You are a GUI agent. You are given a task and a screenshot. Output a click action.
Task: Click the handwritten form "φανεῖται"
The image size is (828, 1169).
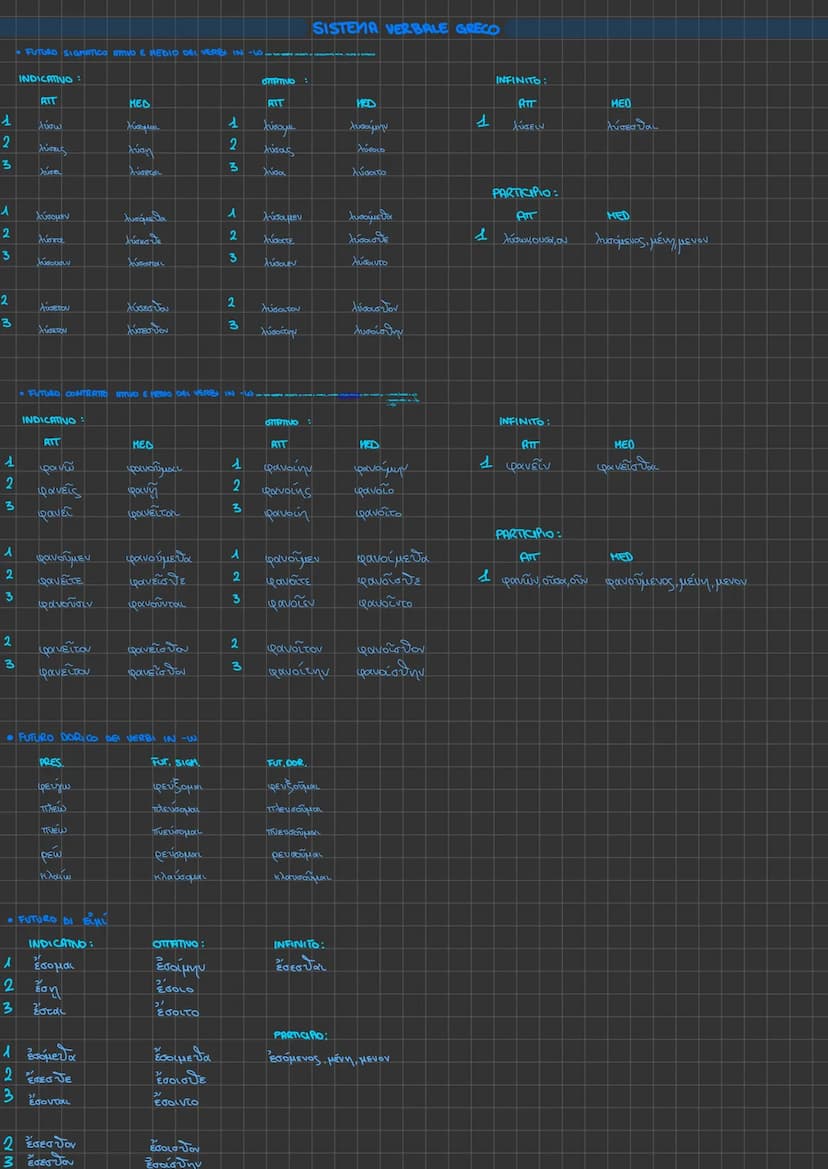click(x=154, y=514)
